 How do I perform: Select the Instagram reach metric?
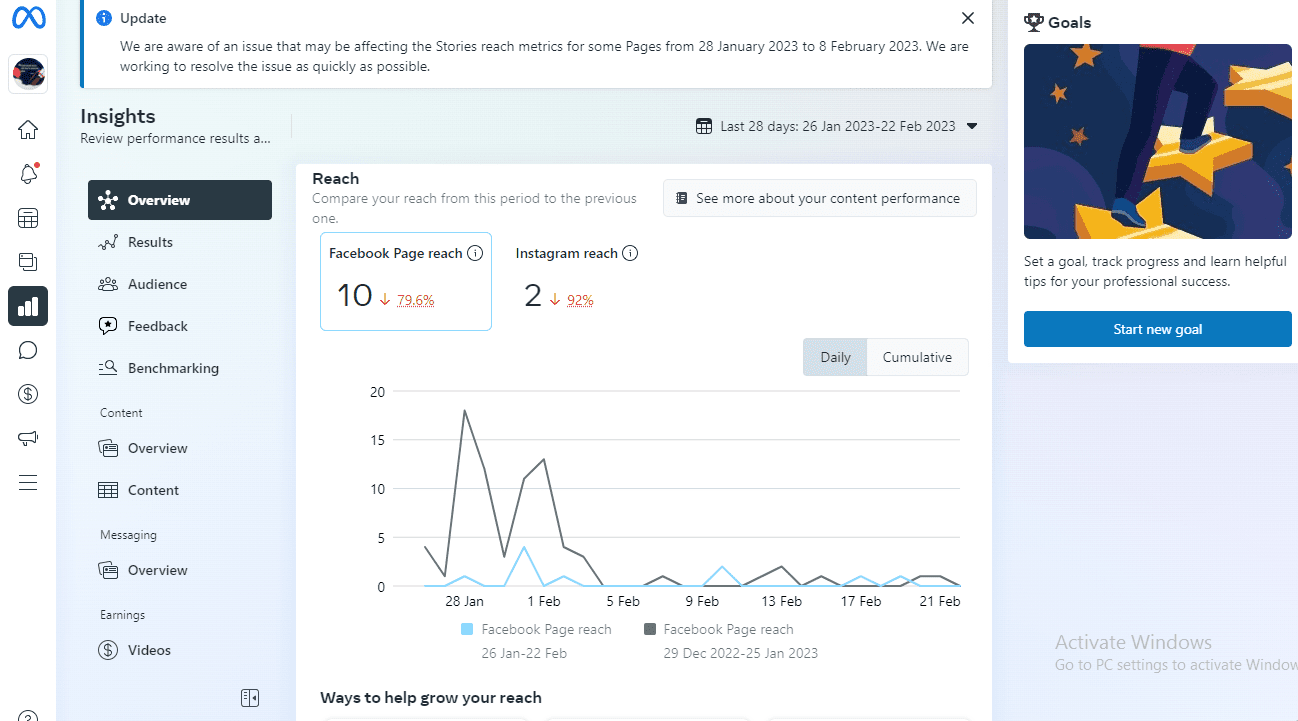[577, 282]
